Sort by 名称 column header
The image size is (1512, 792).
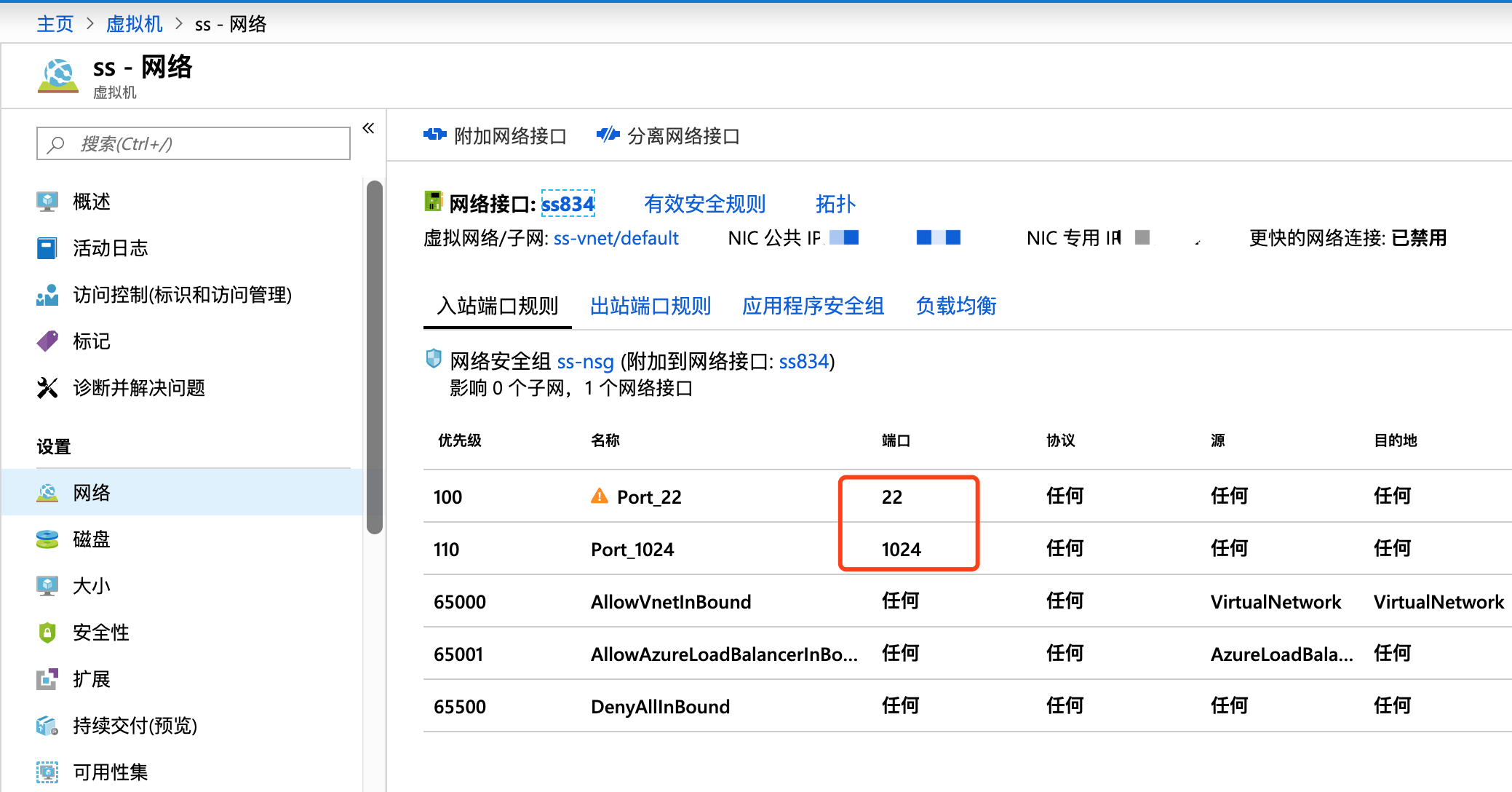coord(605,440)
